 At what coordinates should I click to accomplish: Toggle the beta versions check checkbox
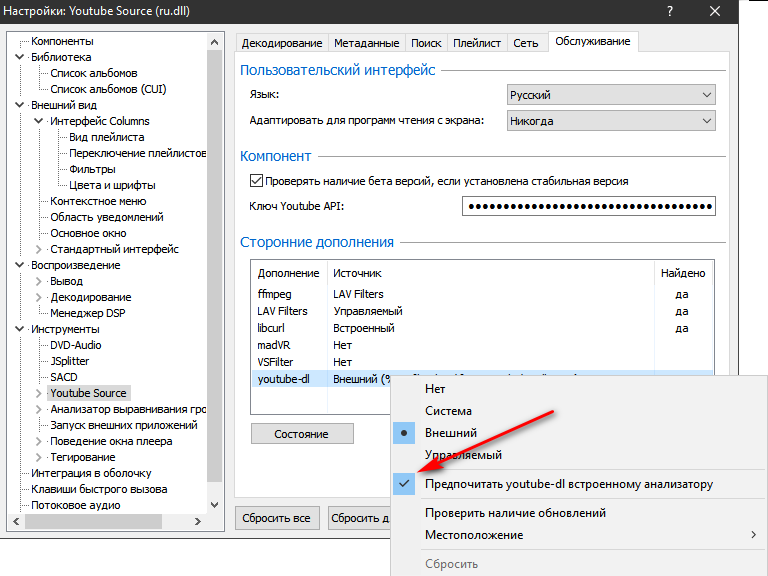tap(255, 181)
